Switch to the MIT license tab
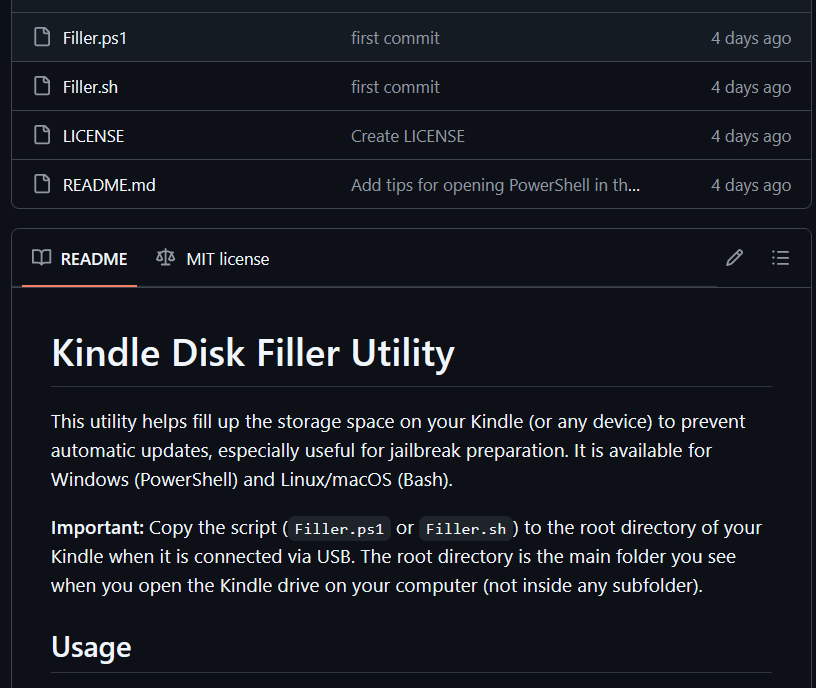Screen dimensions: 816x688 click(227, 259)
